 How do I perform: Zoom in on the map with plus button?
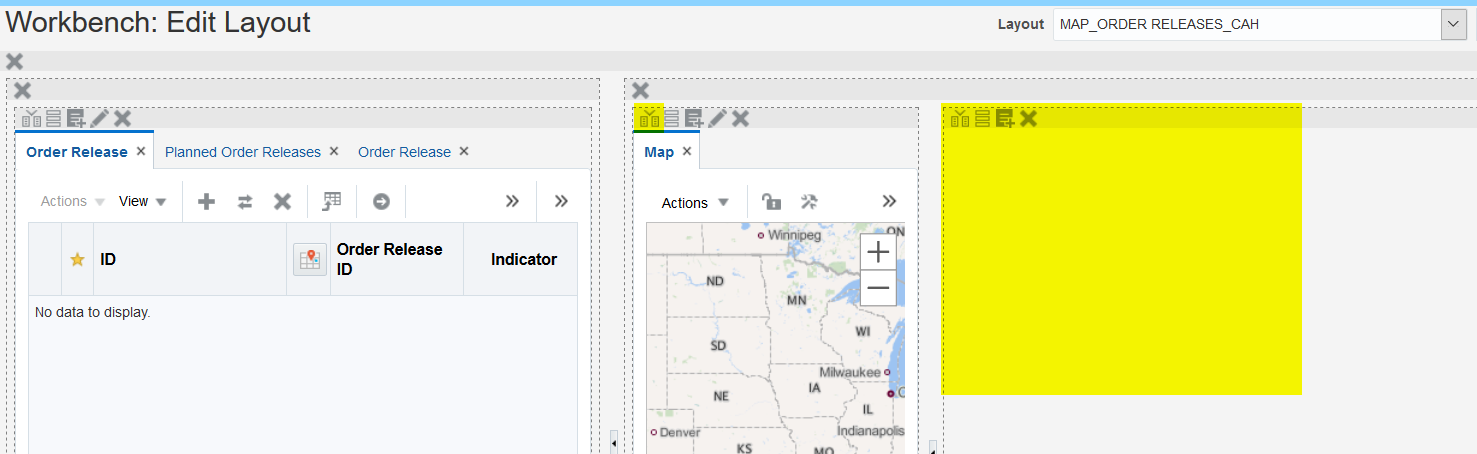[878, 251]
